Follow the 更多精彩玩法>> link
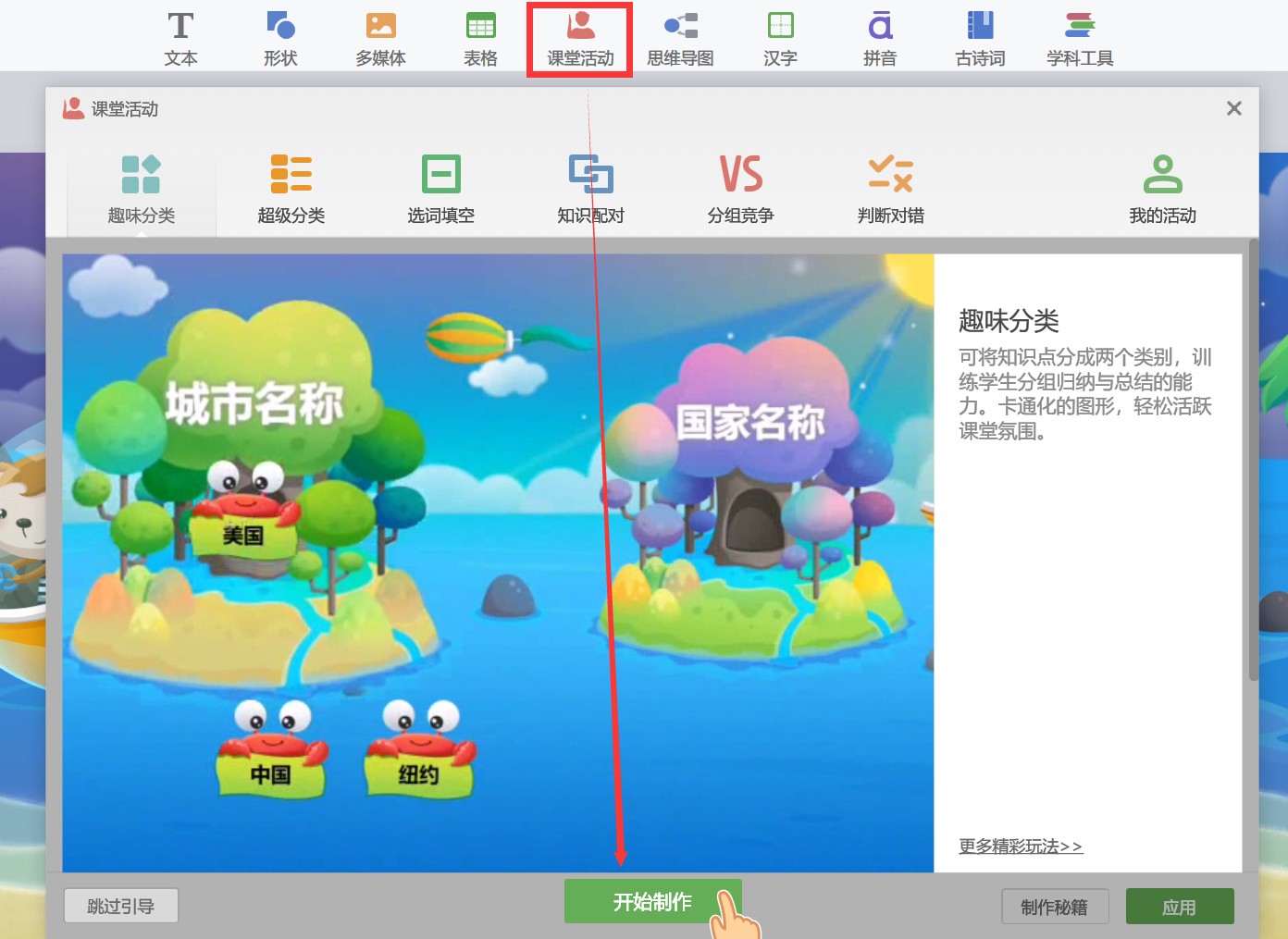The width and height of the screenshot is (1288, 939). (x=1020, y=846)
